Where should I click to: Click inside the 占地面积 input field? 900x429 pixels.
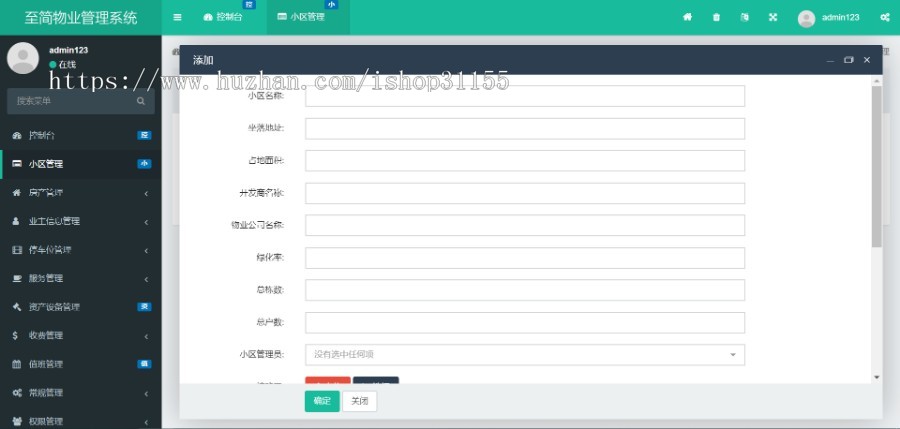tap(525, 161)
